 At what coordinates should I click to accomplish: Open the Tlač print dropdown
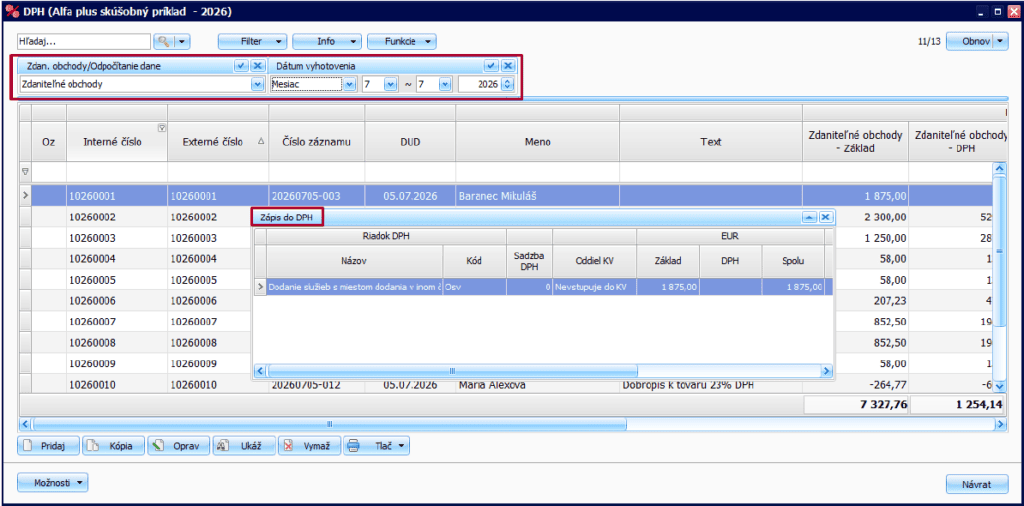tap(376, 446)
